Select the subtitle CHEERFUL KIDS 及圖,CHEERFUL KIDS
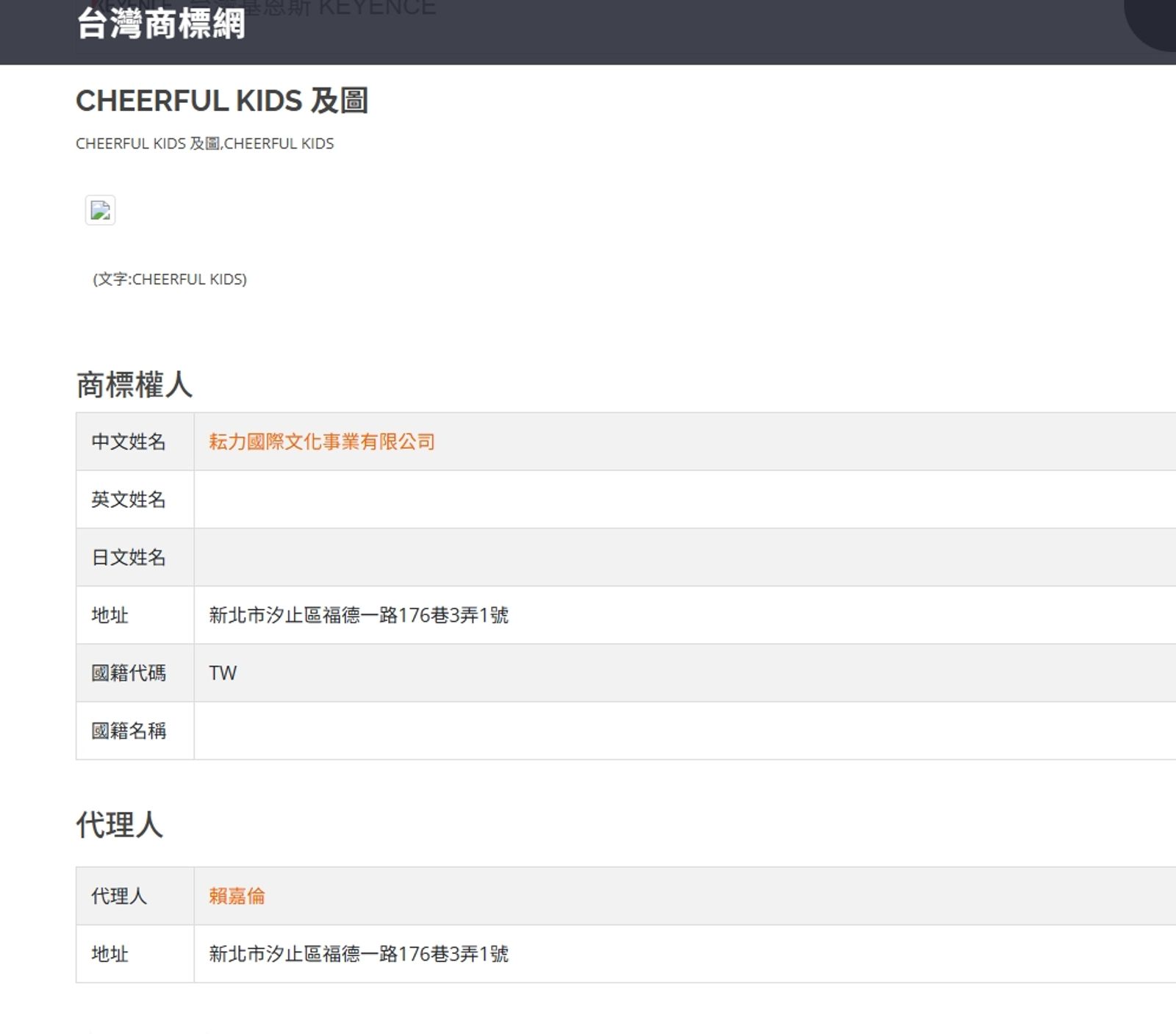This screenshot has height=1034, width=1176. coord(204,143)
